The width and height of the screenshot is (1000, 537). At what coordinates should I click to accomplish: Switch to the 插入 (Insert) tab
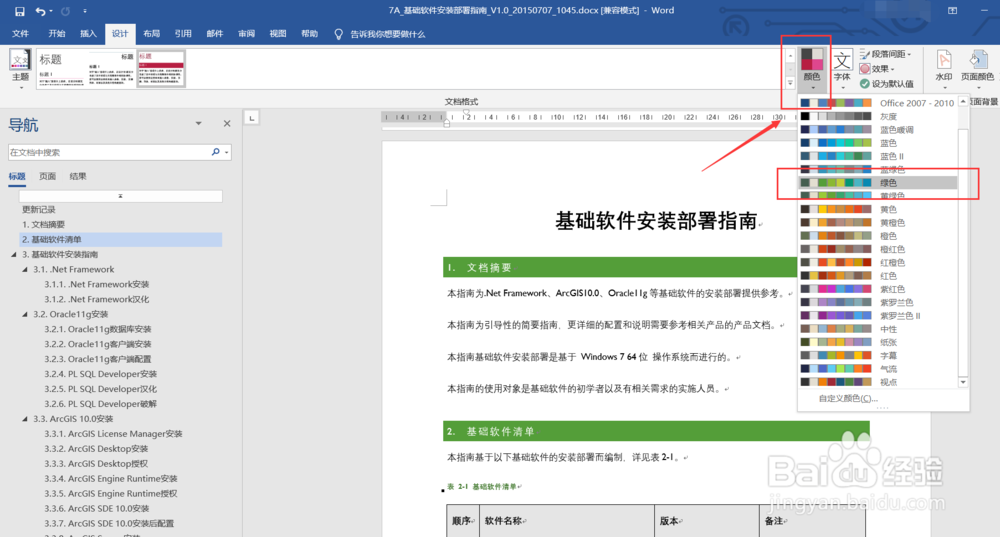point(88,34)
